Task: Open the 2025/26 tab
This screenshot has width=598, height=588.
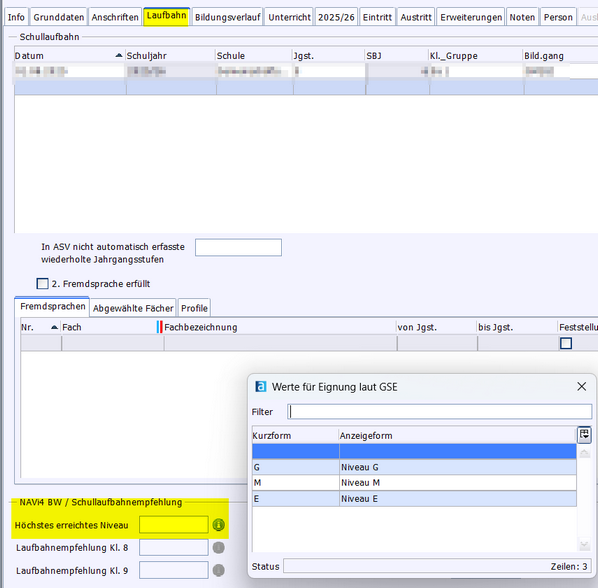Action: [336, 18]
